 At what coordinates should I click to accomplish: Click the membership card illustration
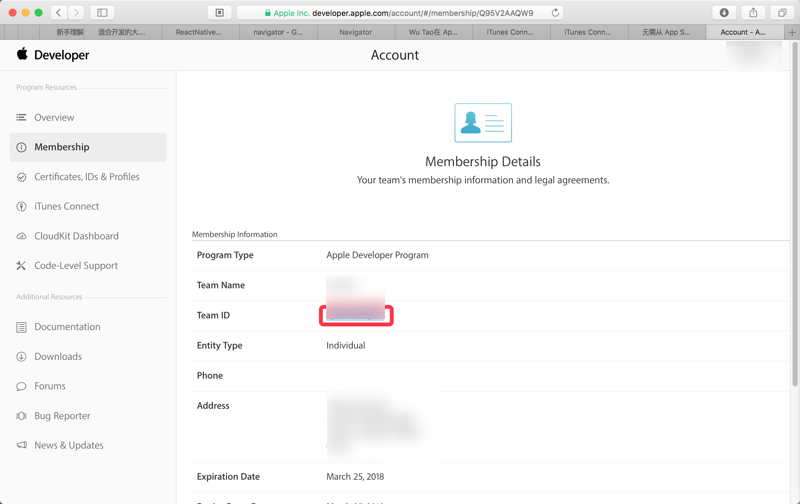pyautogui.click(x=483, y=122)
